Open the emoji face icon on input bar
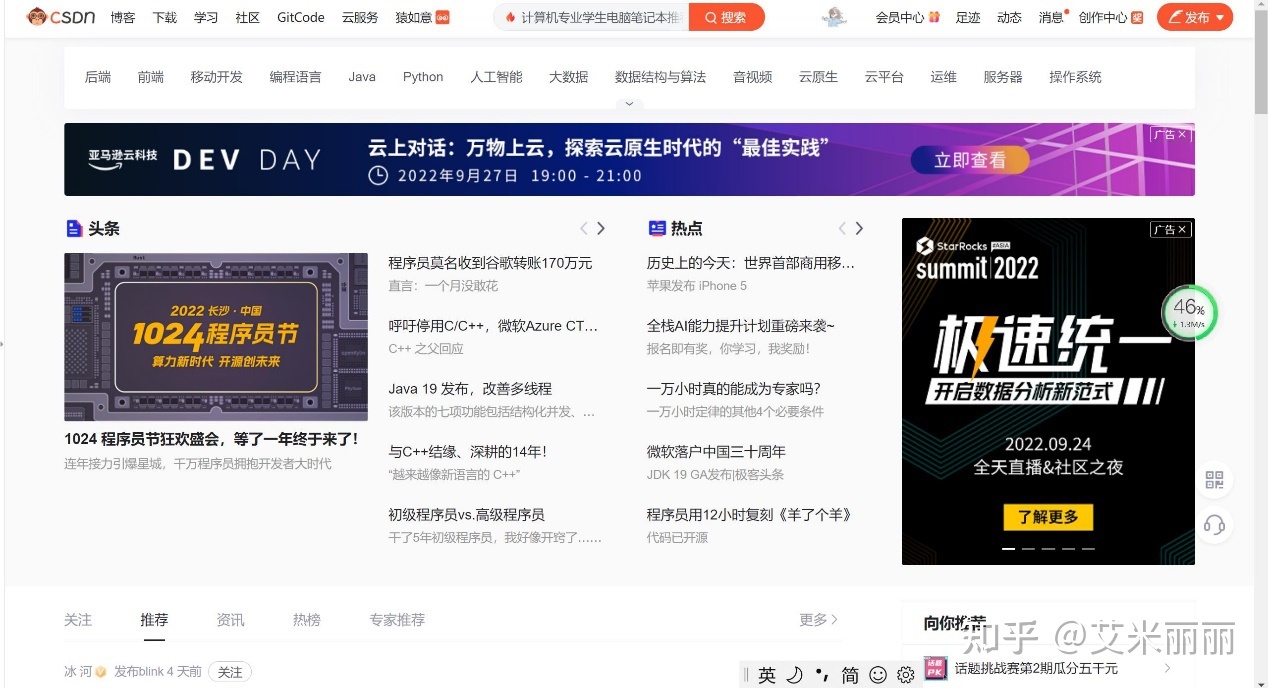1268x688 pixels. pos(877,675)
